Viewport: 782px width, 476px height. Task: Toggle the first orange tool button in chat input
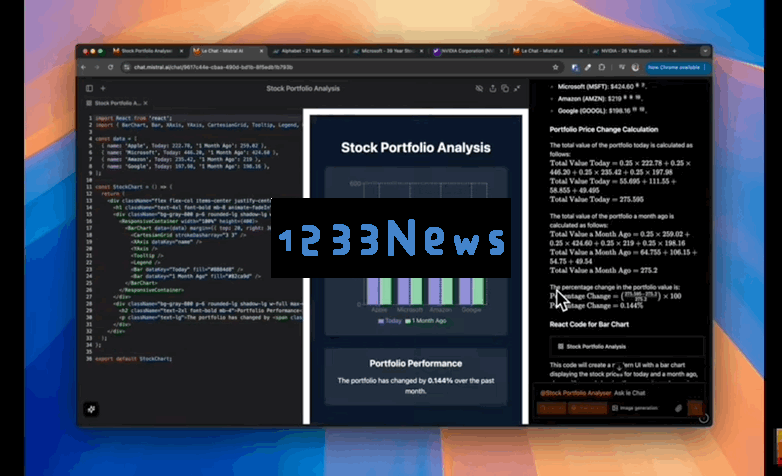point(551,408)
